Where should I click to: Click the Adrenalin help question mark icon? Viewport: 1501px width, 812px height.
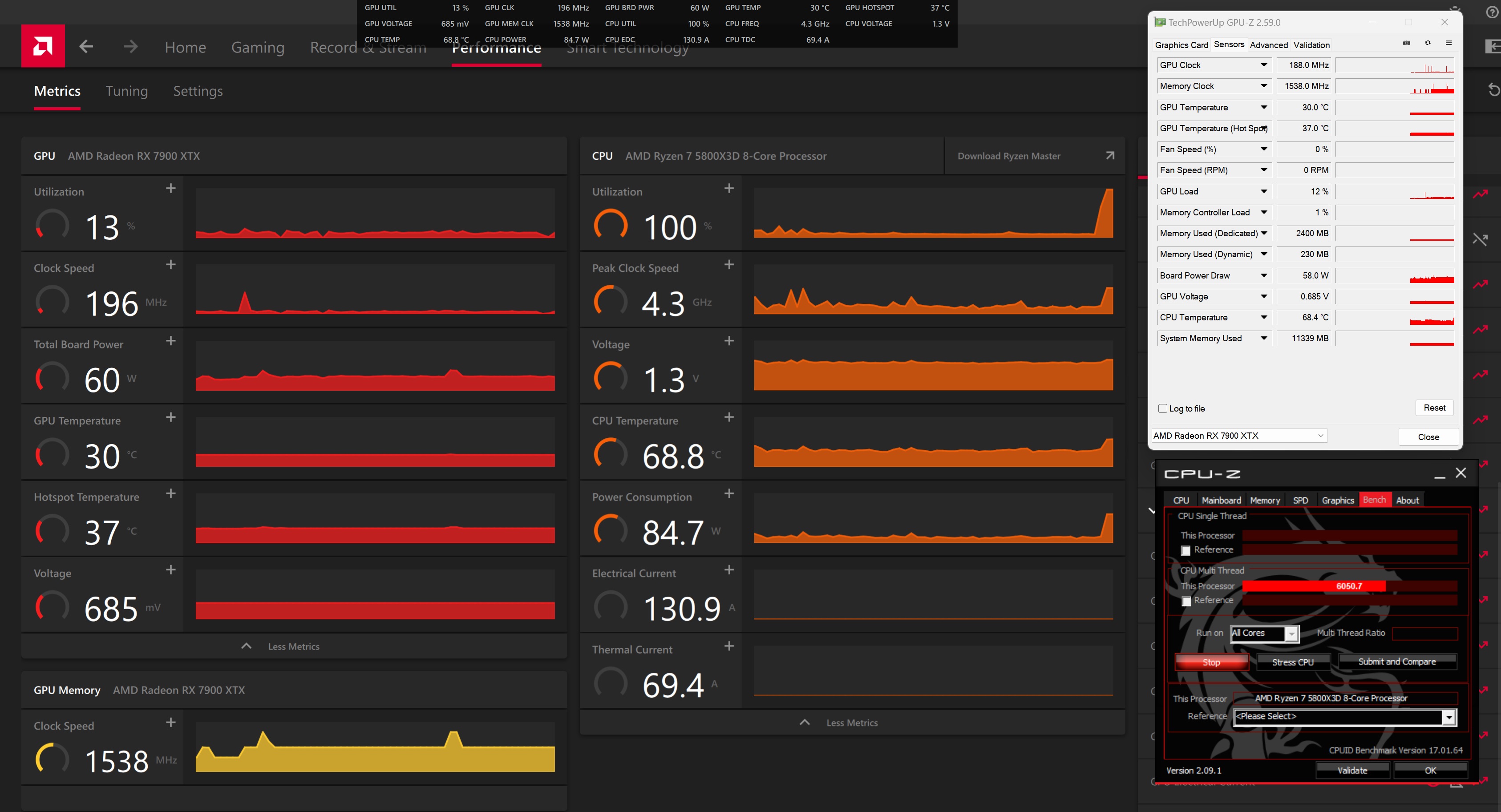(1492, 12)
